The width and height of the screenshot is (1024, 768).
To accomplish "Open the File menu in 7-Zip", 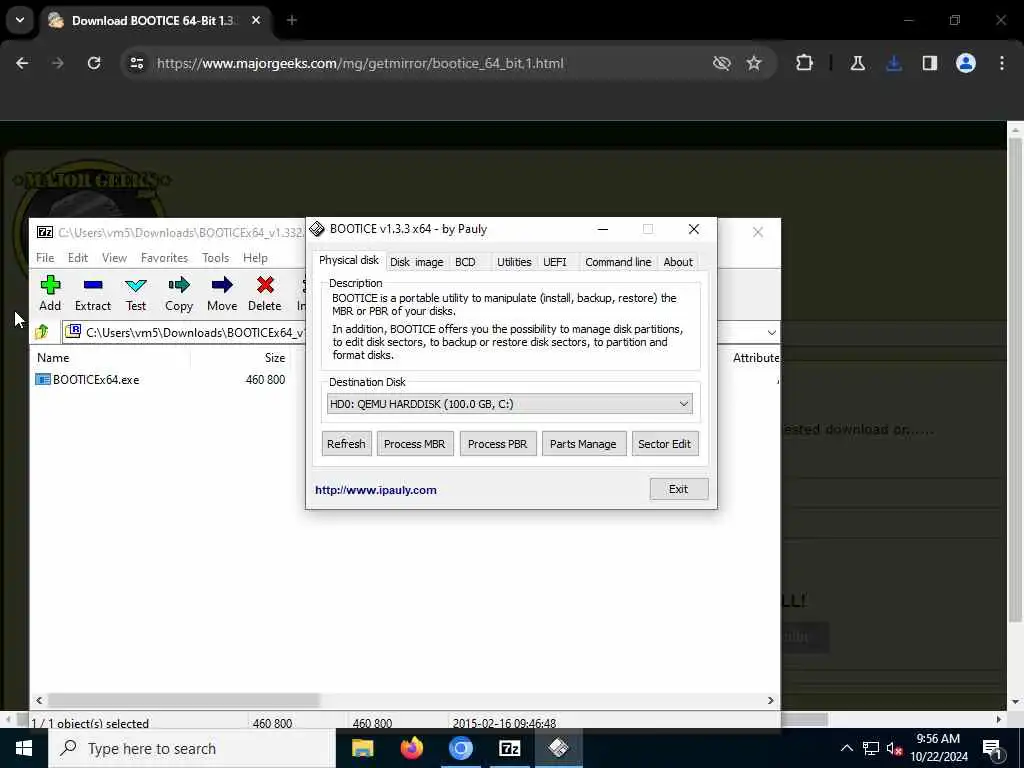I will click(x=45, y=258).
